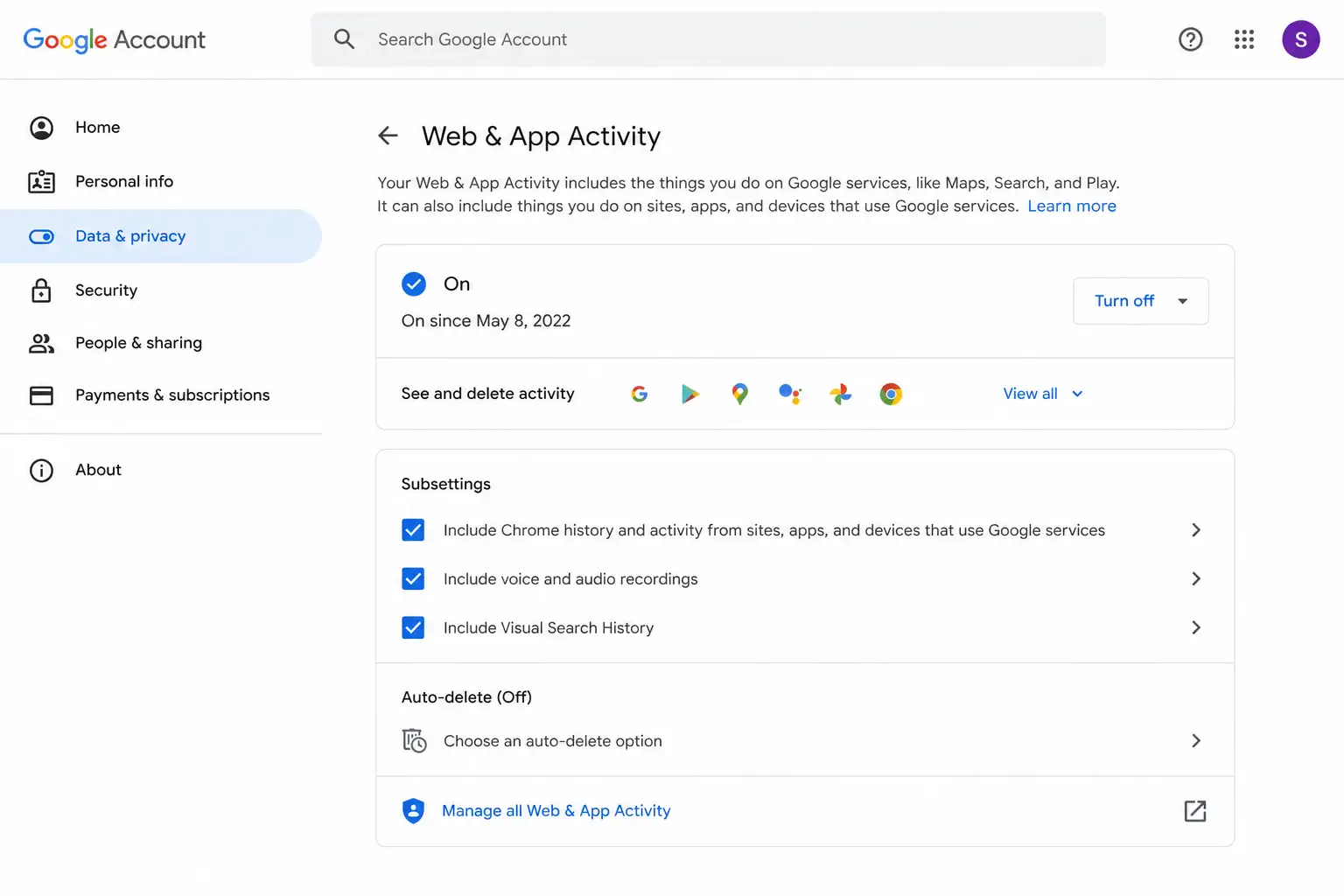Open Google Assistant activity icon

click(790, 394)
